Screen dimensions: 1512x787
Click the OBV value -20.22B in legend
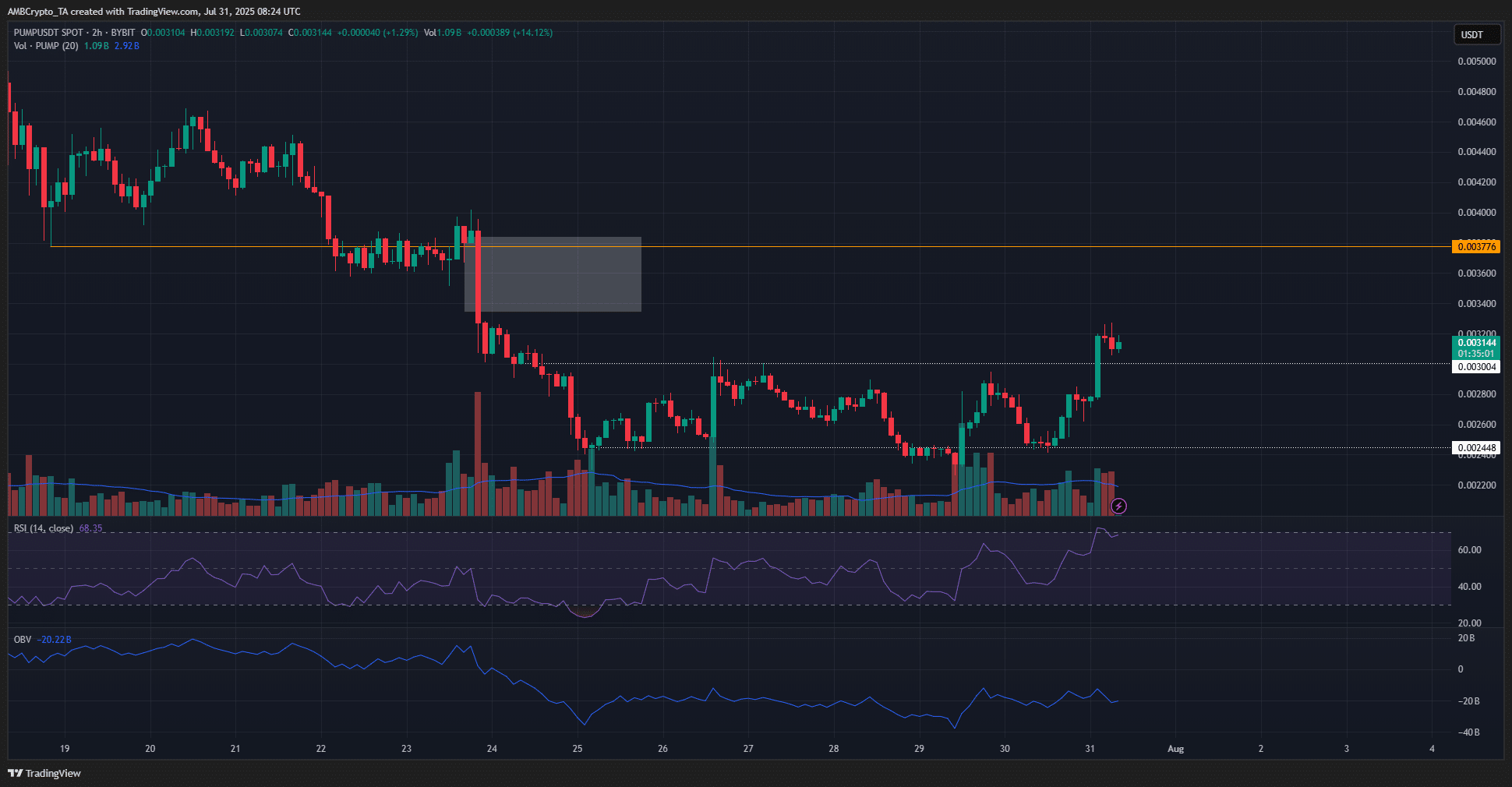pos(56,640)
